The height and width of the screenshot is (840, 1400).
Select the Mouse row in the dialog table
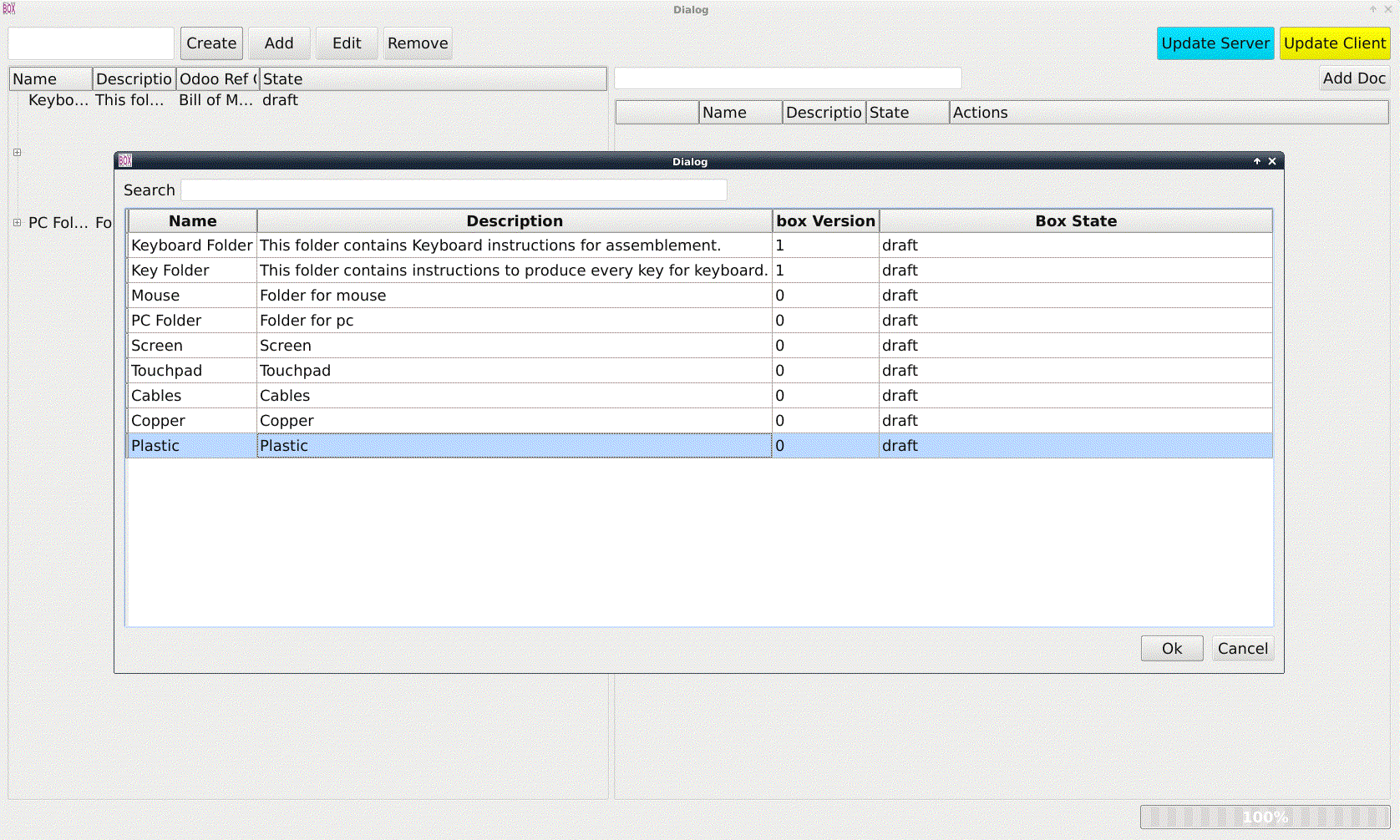pos(334,295)
